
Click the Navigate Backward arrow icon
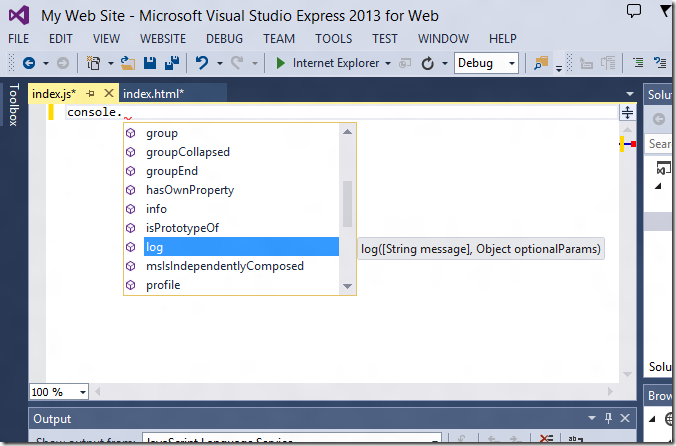pos(29,63)
